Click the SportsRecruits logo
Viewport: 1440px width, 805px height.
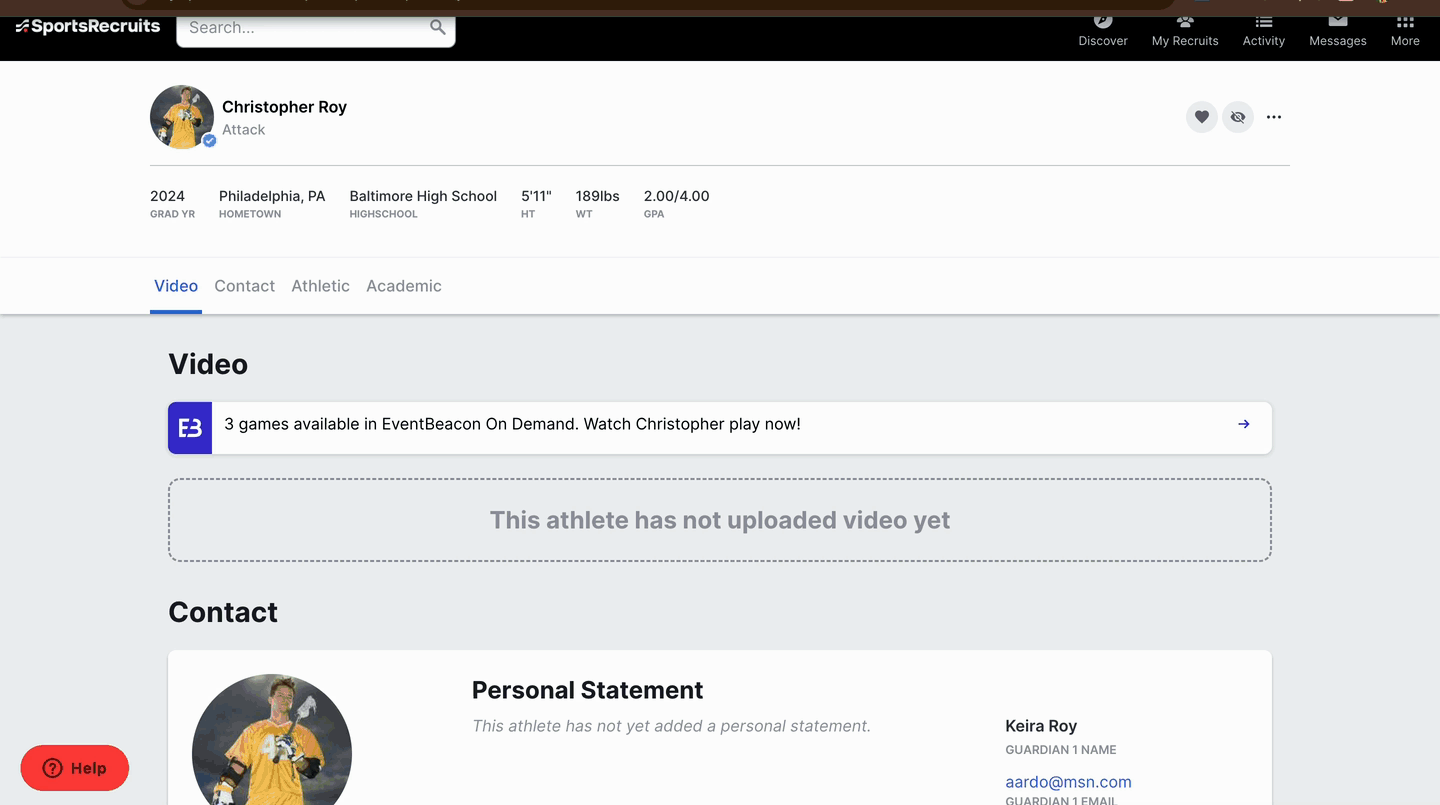click(x=88, y=27)
